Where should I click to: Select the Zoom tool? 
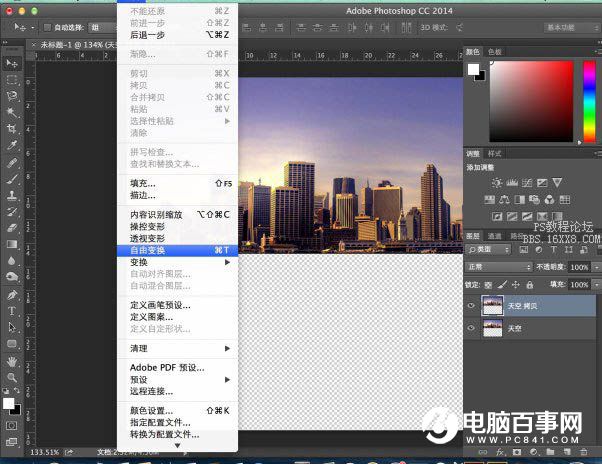click(x=12, y=378)
